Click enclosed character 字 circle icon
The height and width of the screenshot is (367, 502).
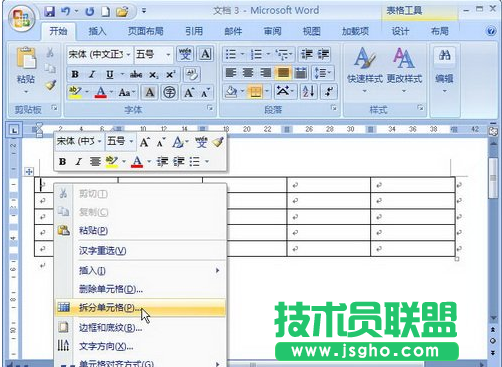click(169, 92)
